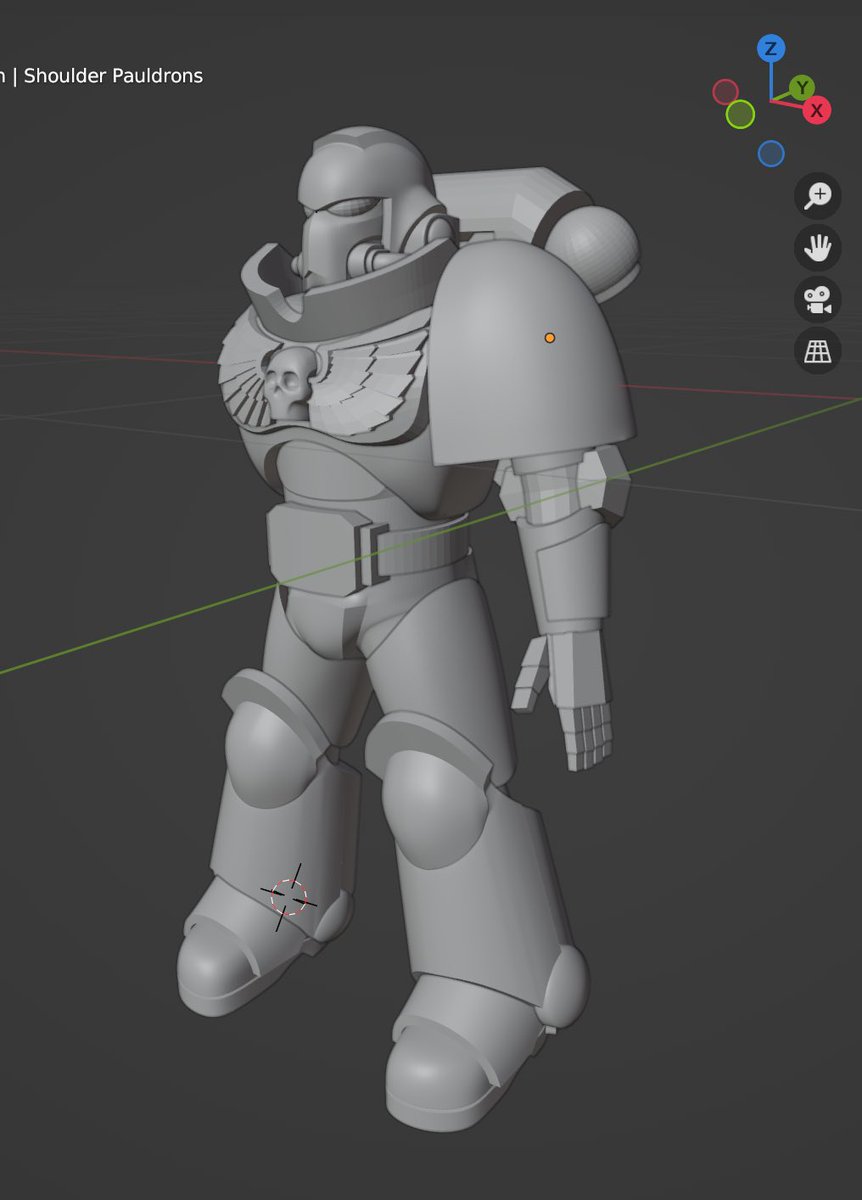
Task: Click the zoom magnifier viewport icon
Action: click(818, 195)
